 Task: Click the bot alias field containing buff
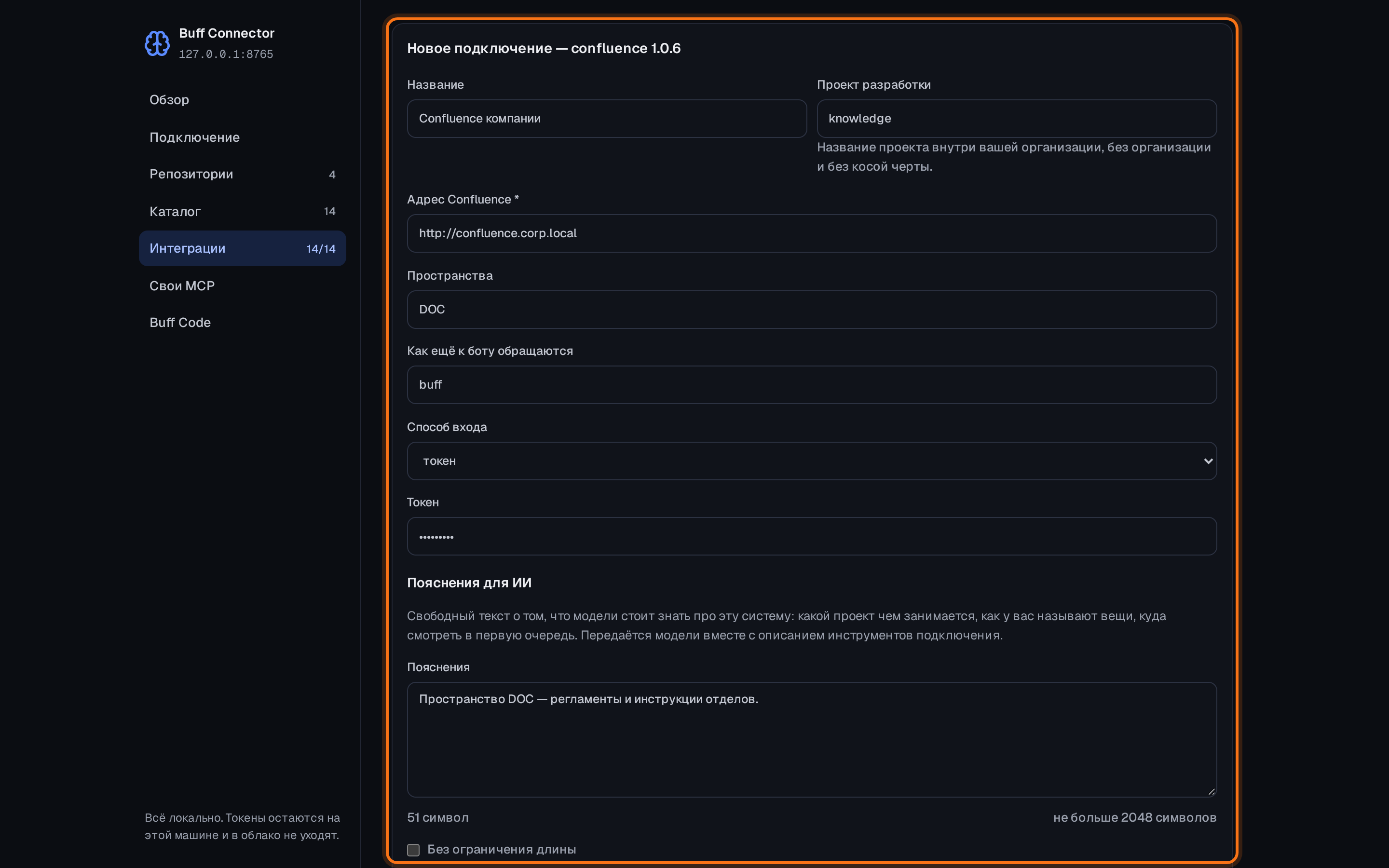click(812, 385)
